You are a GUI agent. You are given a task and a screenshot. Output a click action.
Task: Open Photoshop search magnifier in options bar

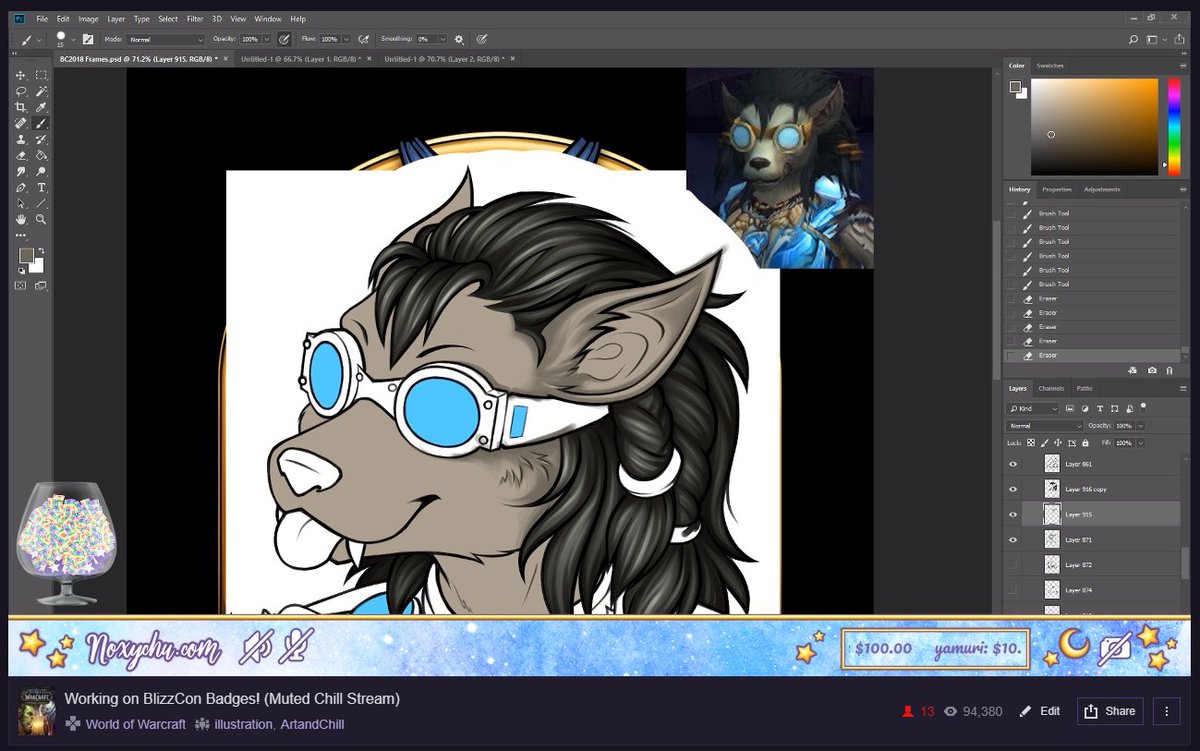(1133, 39)
